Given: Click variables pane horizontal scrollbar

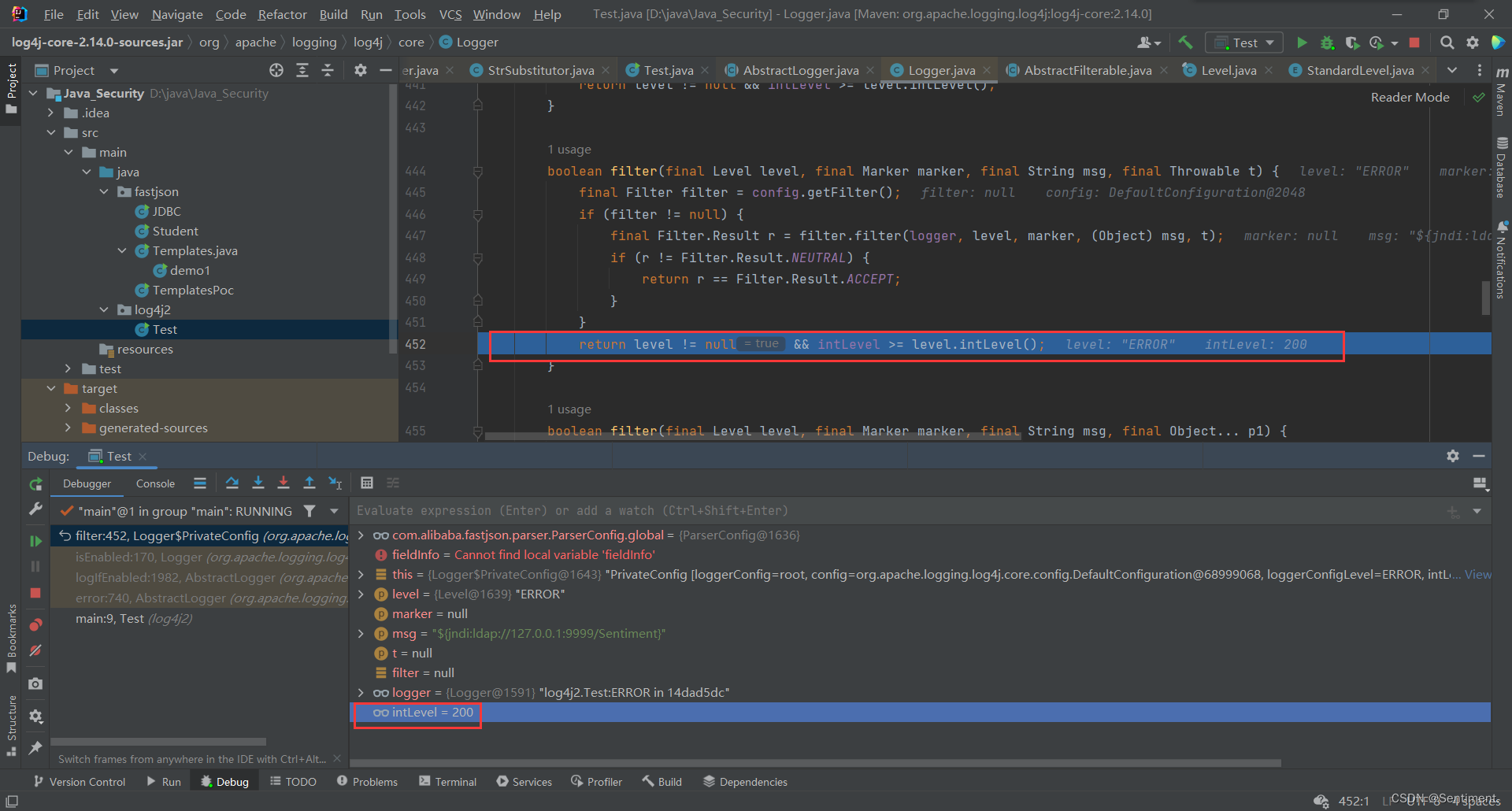Looking at the screenshot, I should coord(815,763).
